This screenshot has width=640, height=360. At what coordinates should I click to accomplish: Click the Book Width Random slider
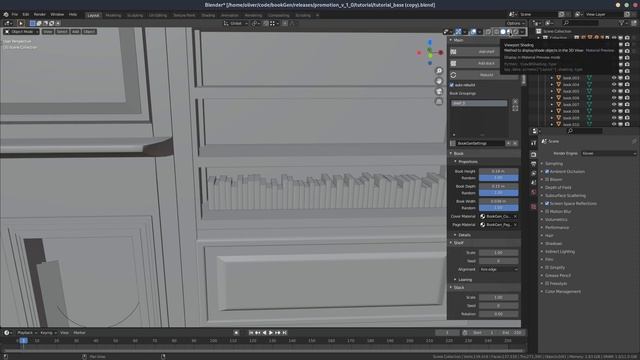pyautogui.click(x=498, y=208)
